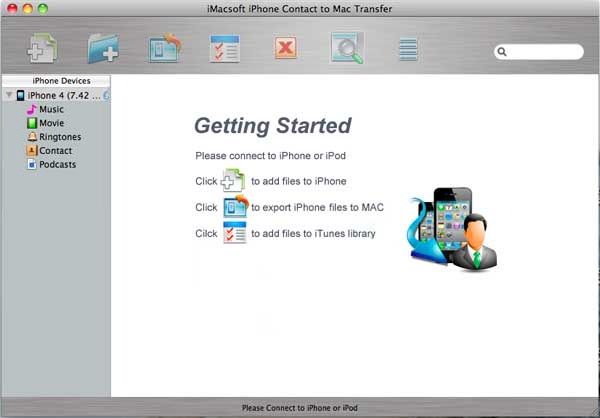
Task: Click 'Please connect to iPhone or iPod' text
Action: 271,156
